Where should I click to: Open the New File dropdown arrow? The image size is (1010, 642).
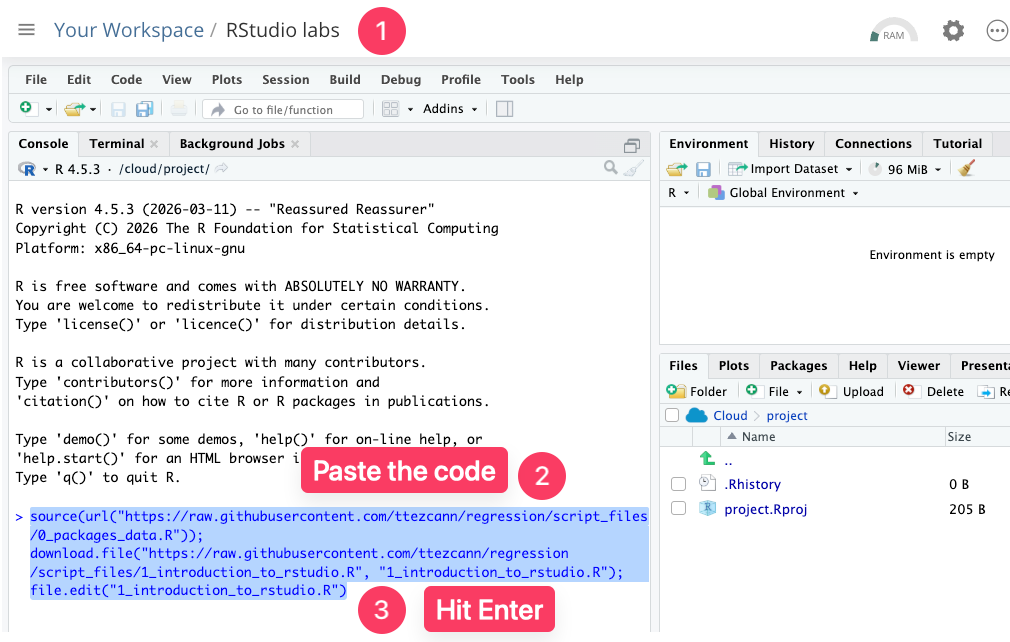(x=48, y=109)
